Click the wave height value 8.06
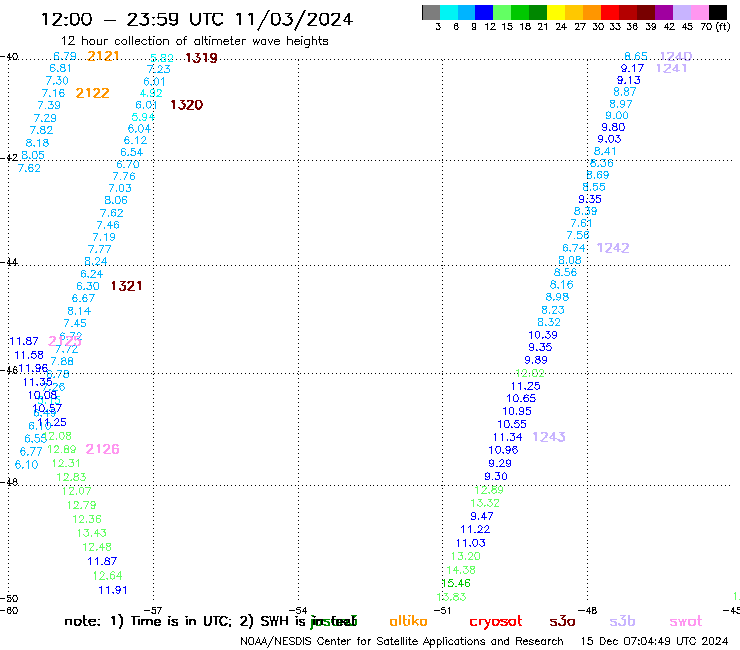This screenshot has width=740, height=650. [x=116, y=200]
